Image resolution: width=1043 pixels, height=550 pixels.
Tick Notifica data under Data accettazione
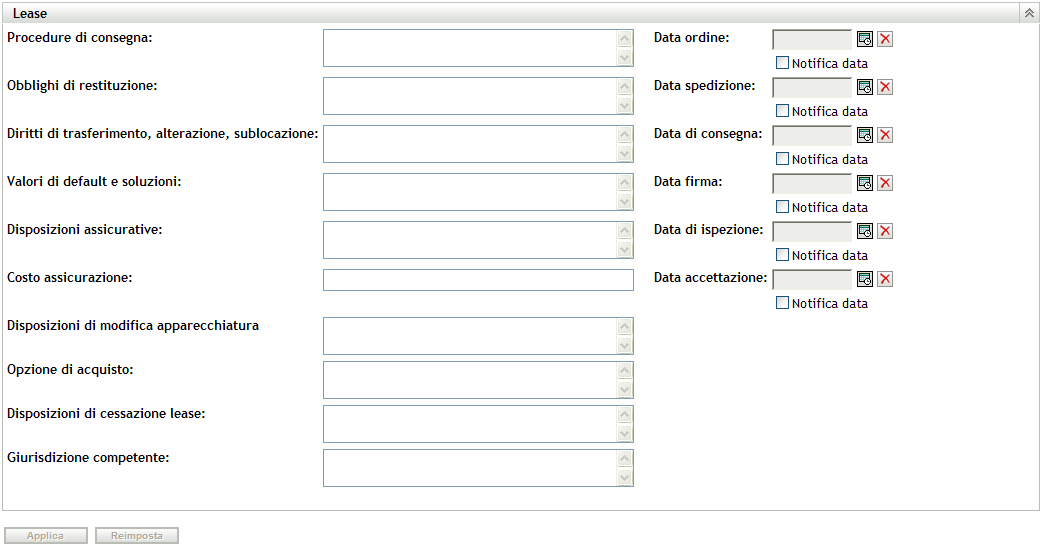point(783,303)
